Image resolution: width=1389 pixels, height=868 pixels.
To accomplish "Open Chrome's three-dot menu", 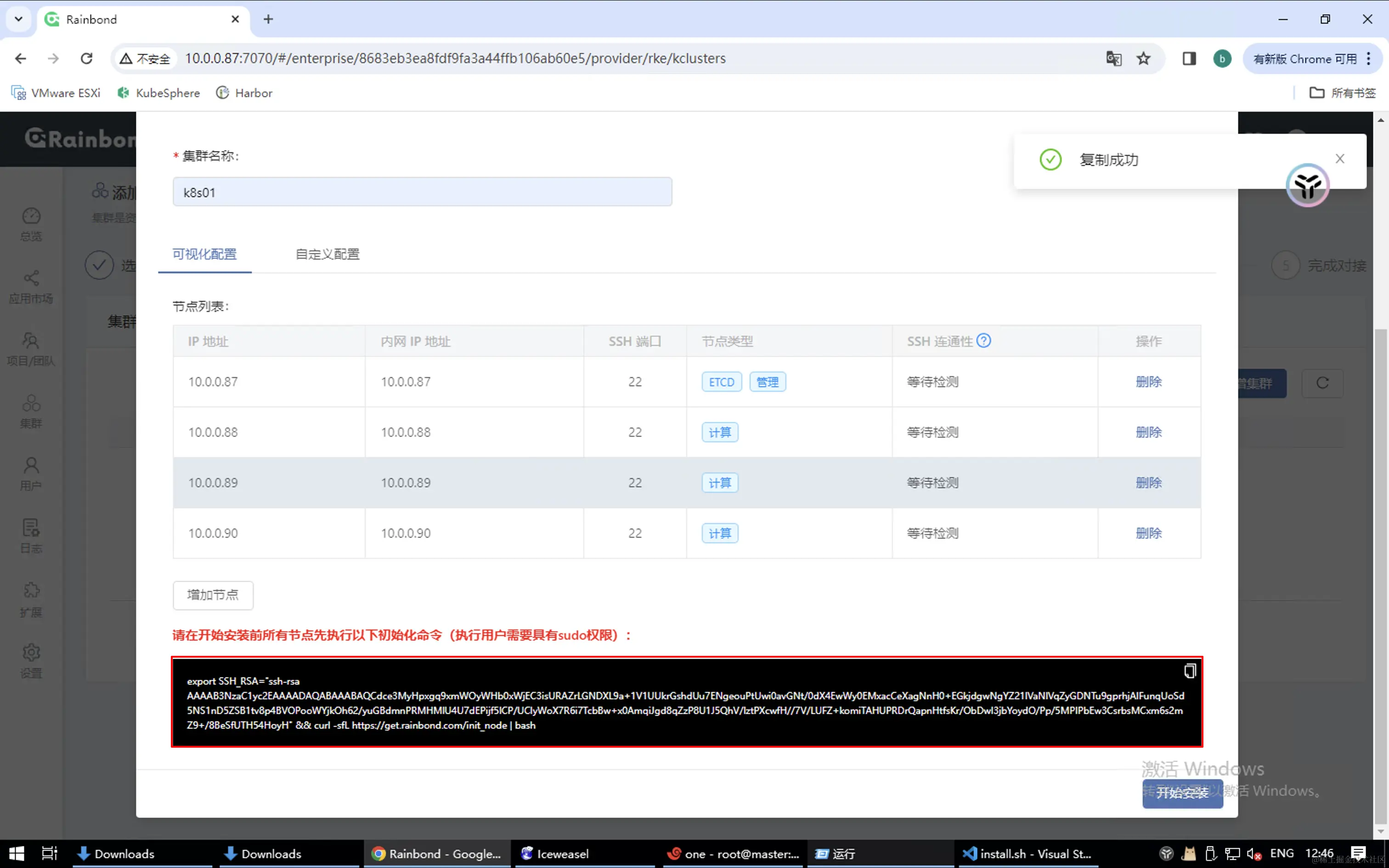I will tap(1369, 59).
